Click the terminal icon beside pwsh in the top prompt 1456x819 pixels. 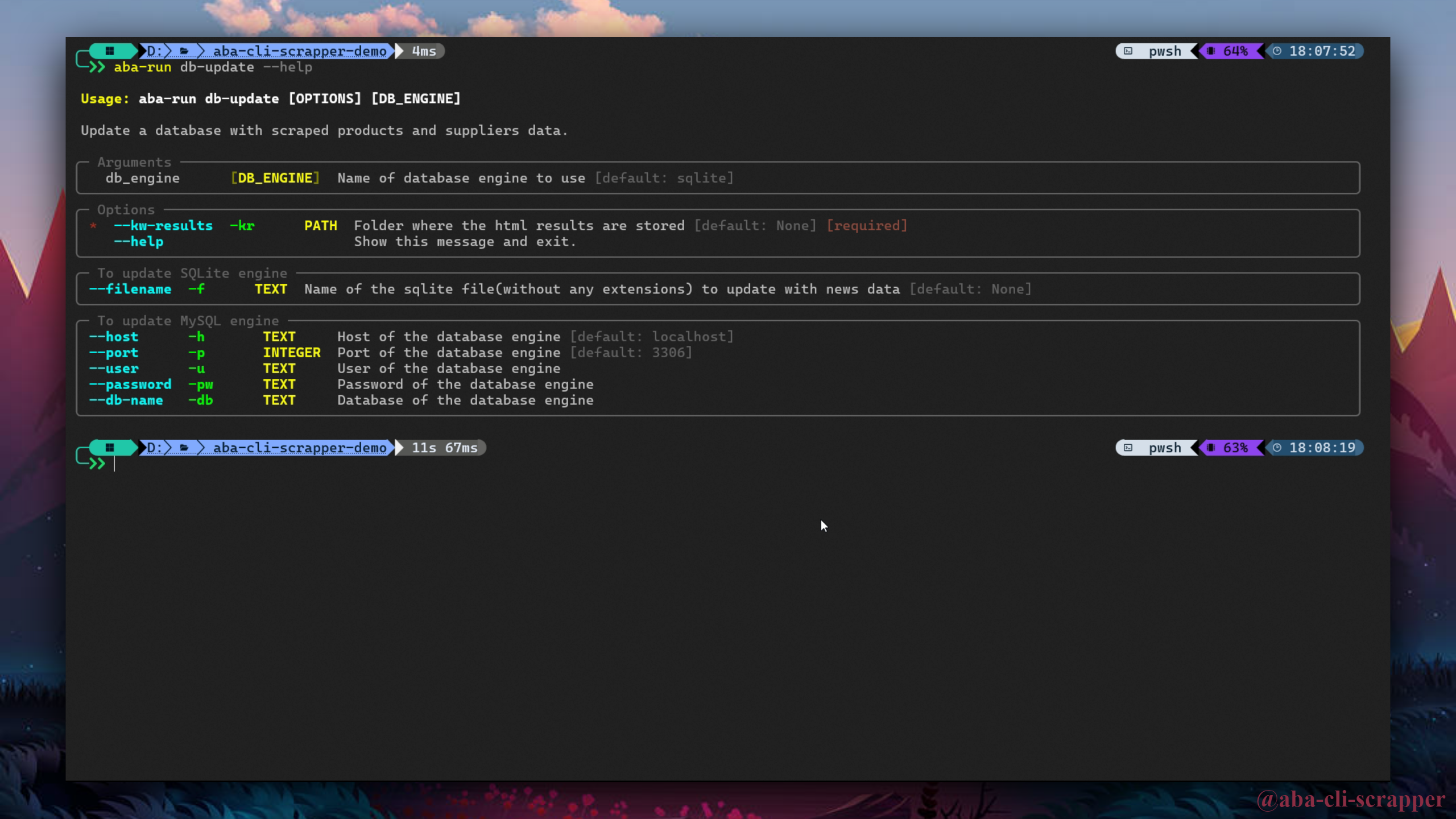[1128, 51]
